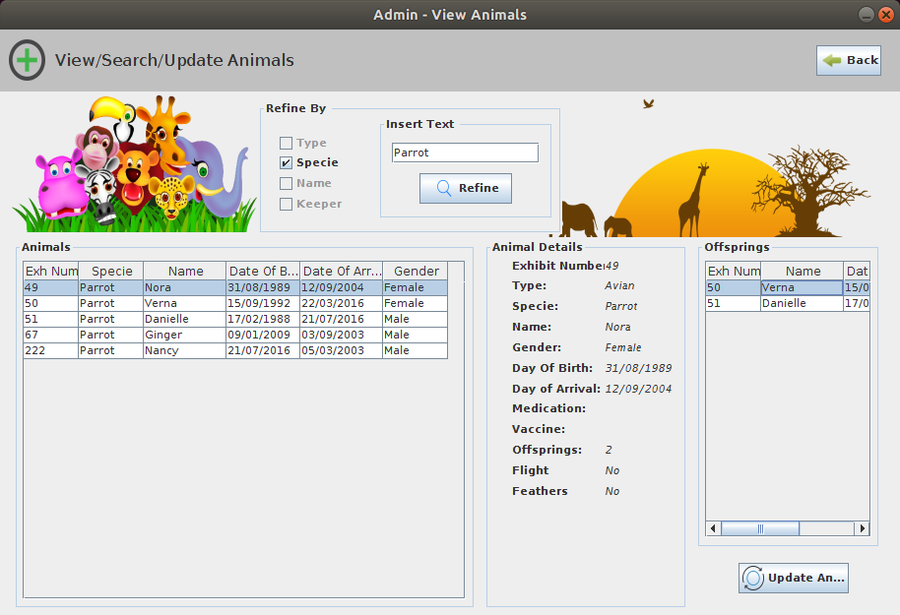Click the green plus icon beside the page title
The image size is (900, 615).
[27, 60]
